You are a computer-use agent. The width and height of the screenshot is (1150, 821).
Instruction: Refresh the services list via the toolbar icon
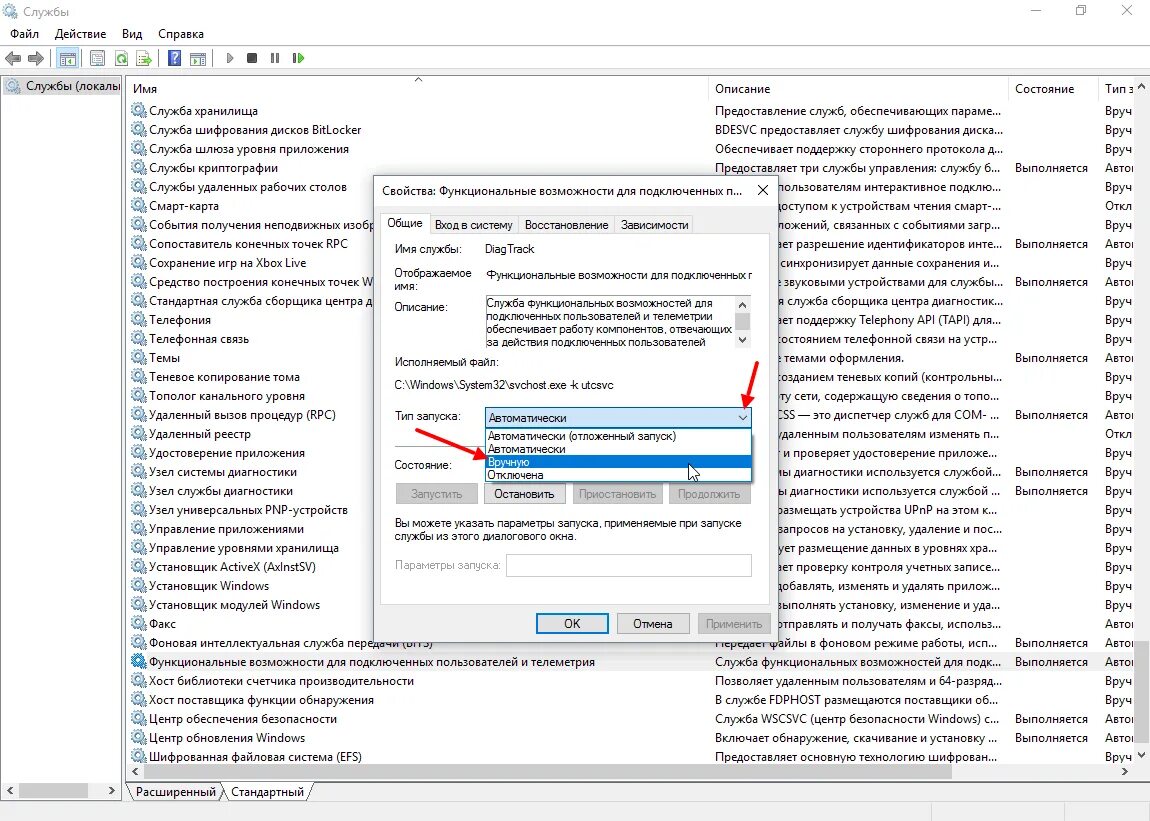click(121, 58)
